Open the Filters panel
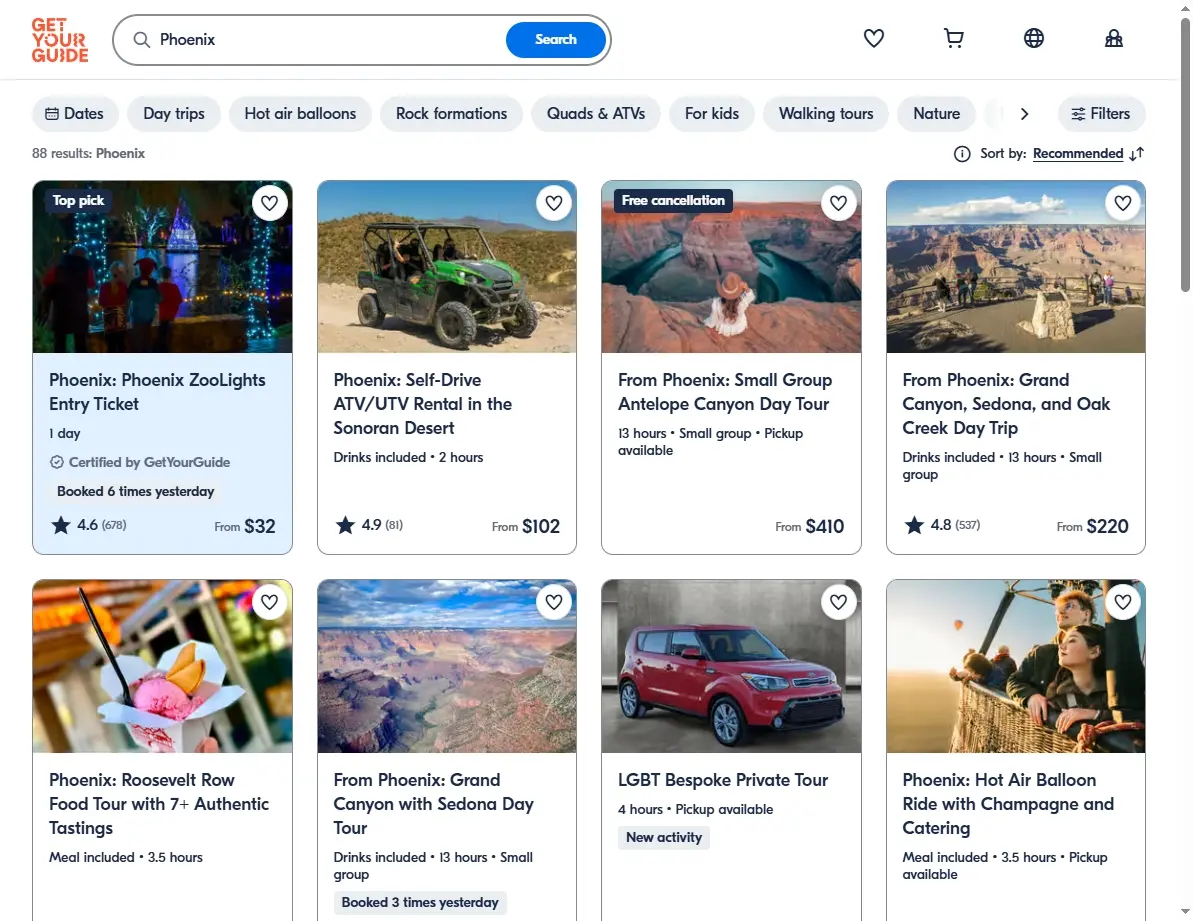Image resolution: width=1193 pixels, height=921 pixels. coord(1101,114)
